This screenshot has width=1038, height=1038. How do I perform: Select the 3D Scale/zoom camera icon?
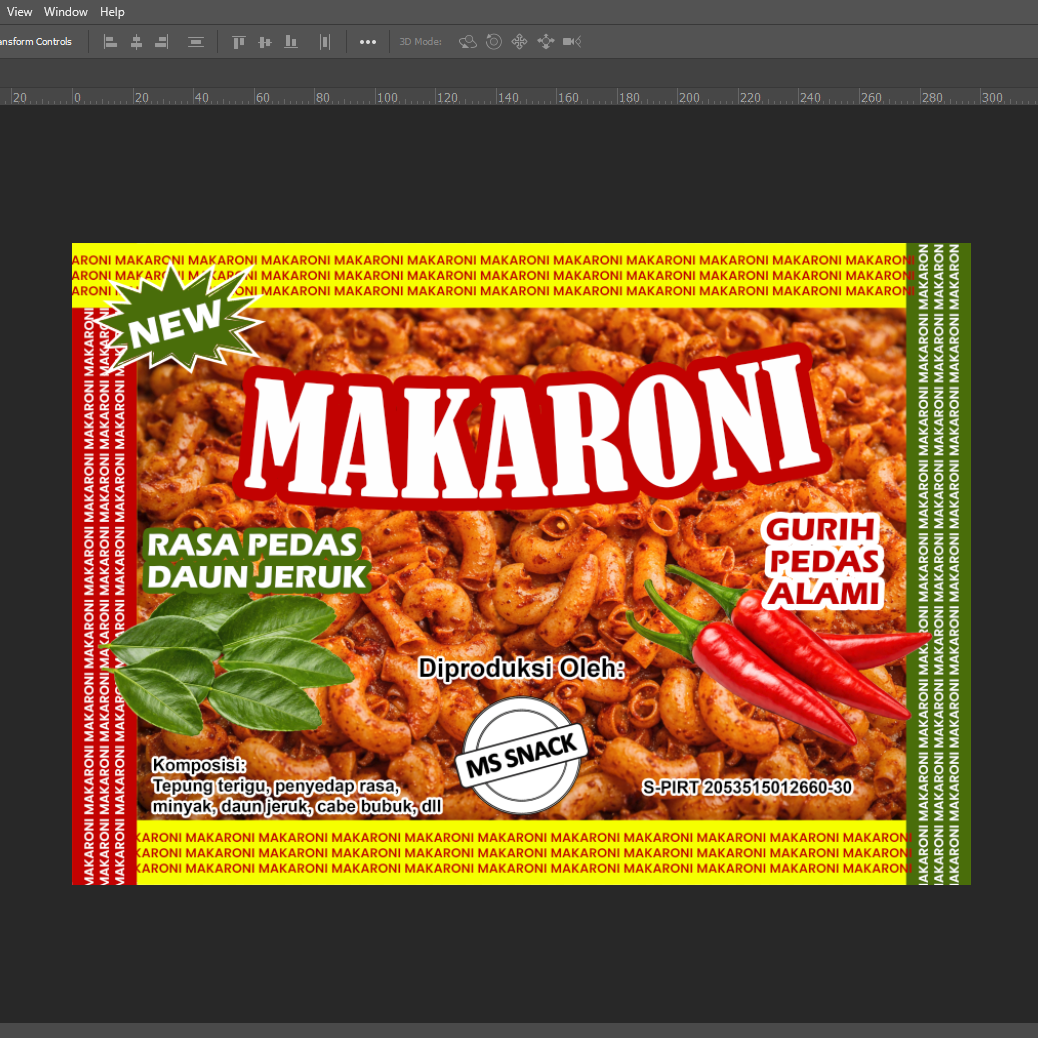click(572, 42)
